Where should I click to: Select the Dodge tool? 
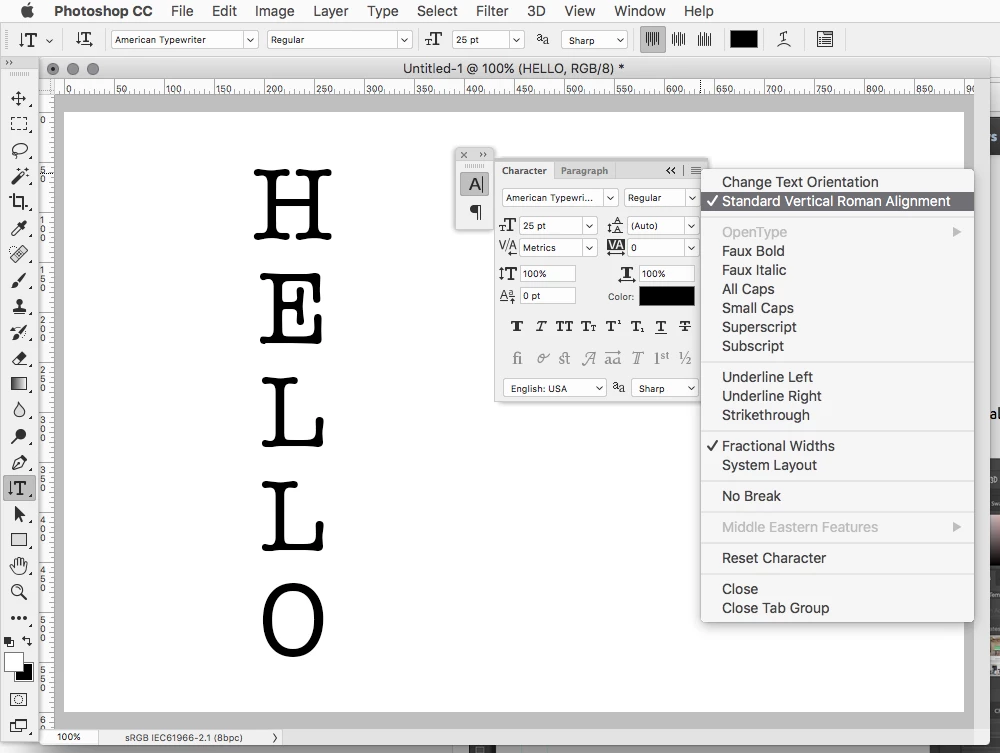(x=18, y=436)
